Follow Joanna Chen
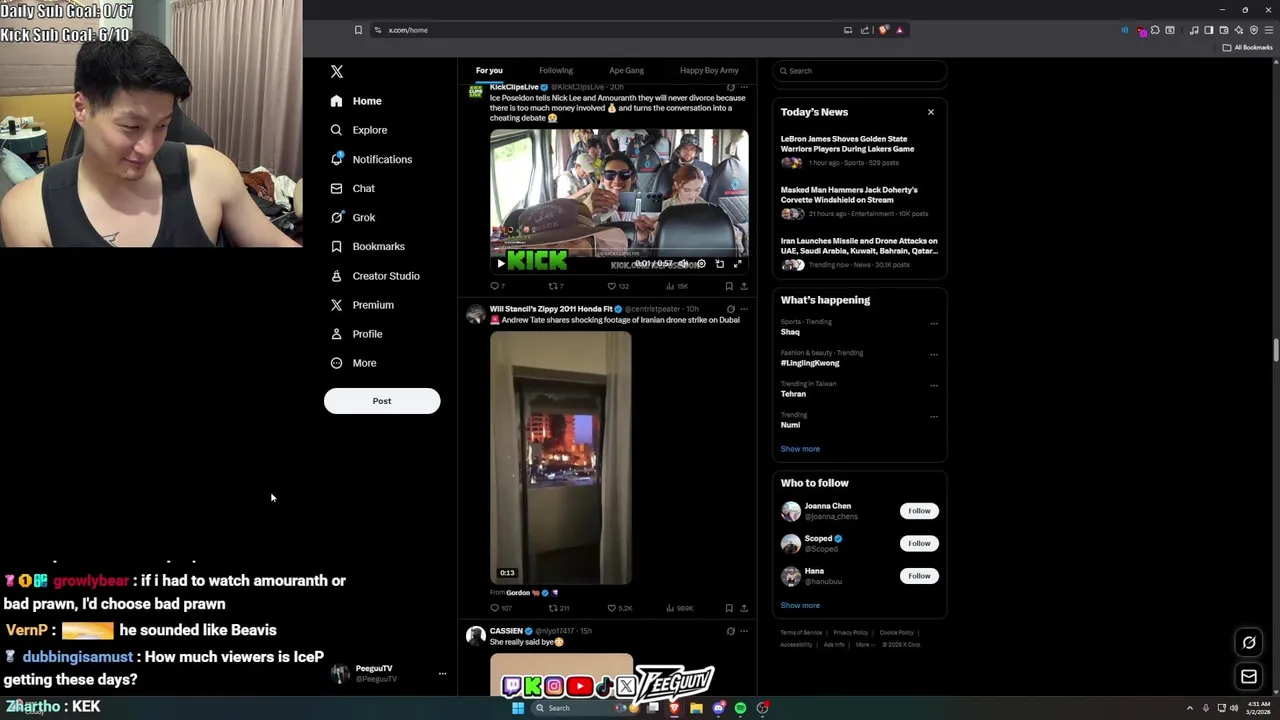The width and height of the screenshot is (1280, 720). [919, 511]
